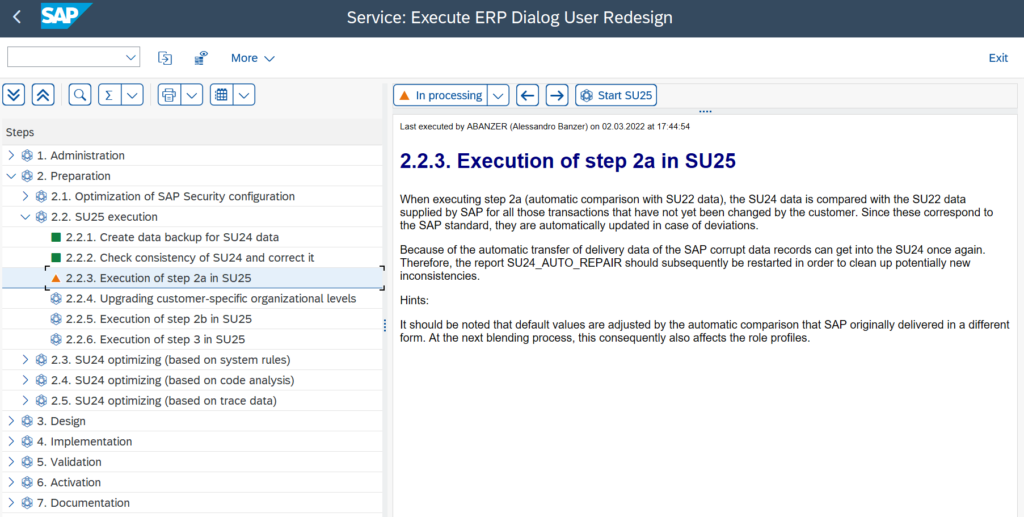
Task: Open the print options dropdown arrow
Action: (191, 95)
